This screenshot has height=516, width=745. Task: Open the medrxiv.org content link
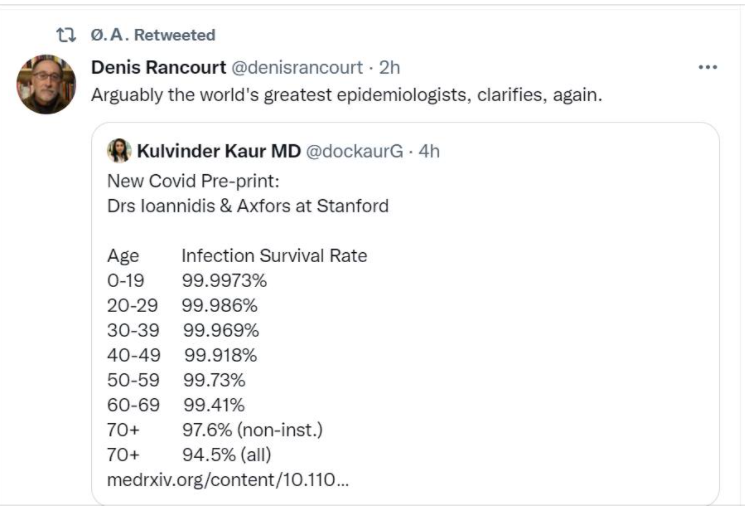pos(227,480)
